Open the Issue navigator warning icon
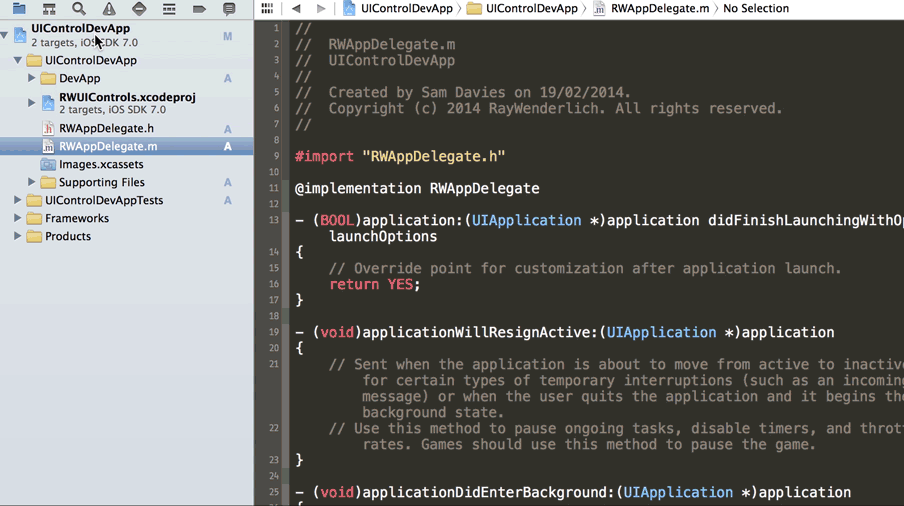904x506 pixels. pyautogui.click(x=109, y=9)
